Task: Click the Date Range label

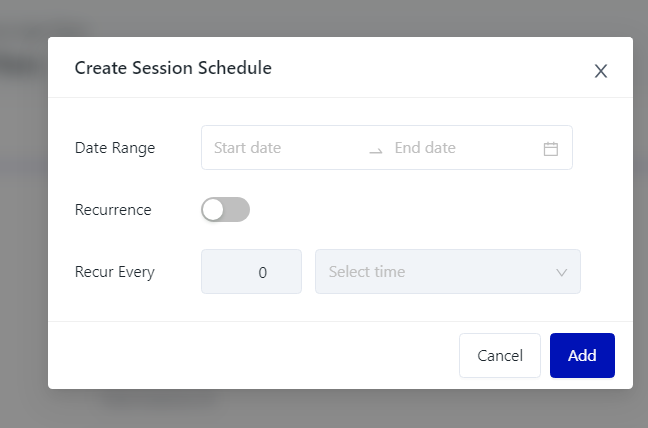Action: point(115,148)
